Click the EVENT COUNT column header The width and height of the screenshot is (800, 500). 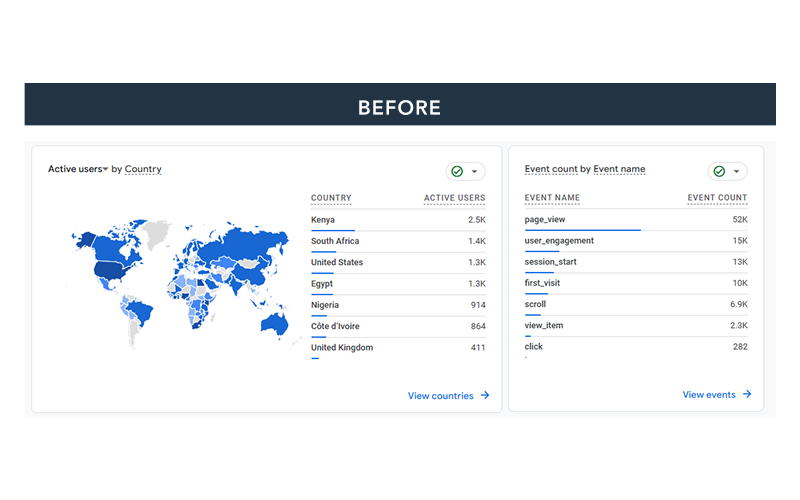point(717,197)
